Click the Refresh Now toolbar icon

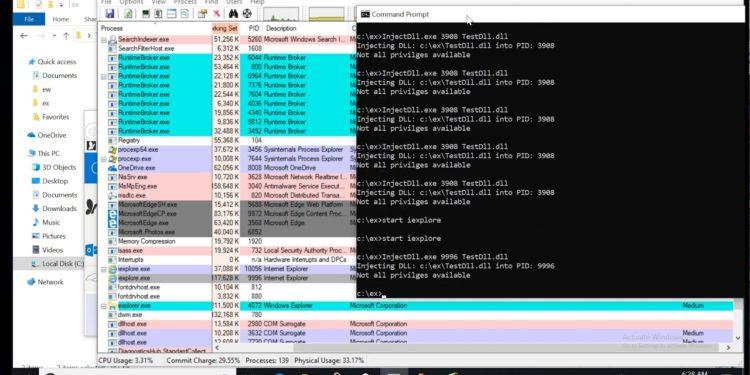[x=128, y=13]
